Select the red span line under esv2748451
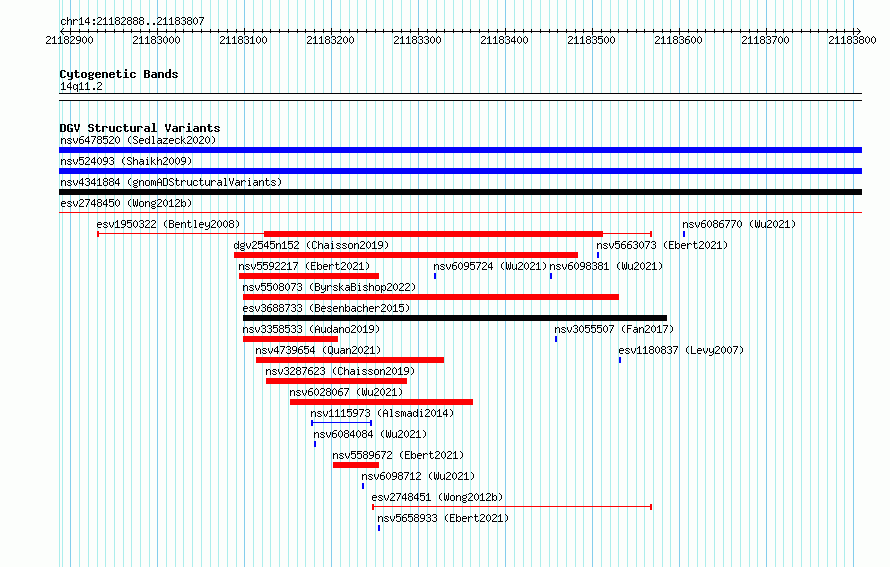 click(x=512, y=507)
